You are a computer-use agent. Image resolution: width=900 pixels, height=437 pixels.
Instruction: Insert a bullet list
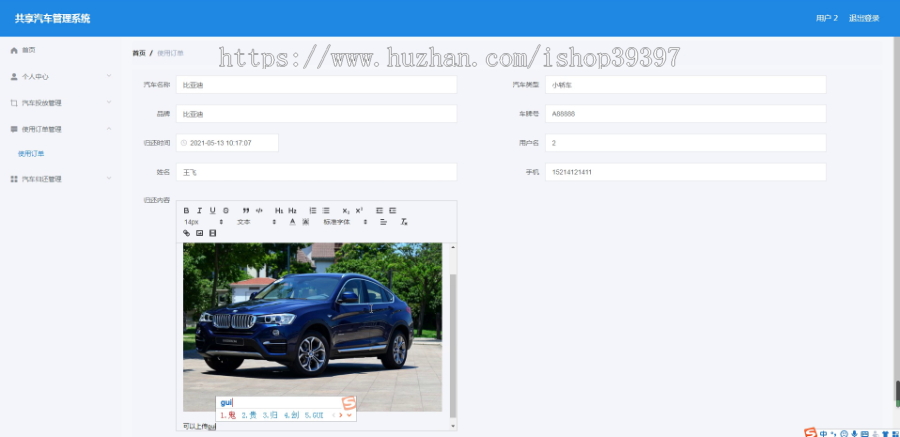pos(326,211)
